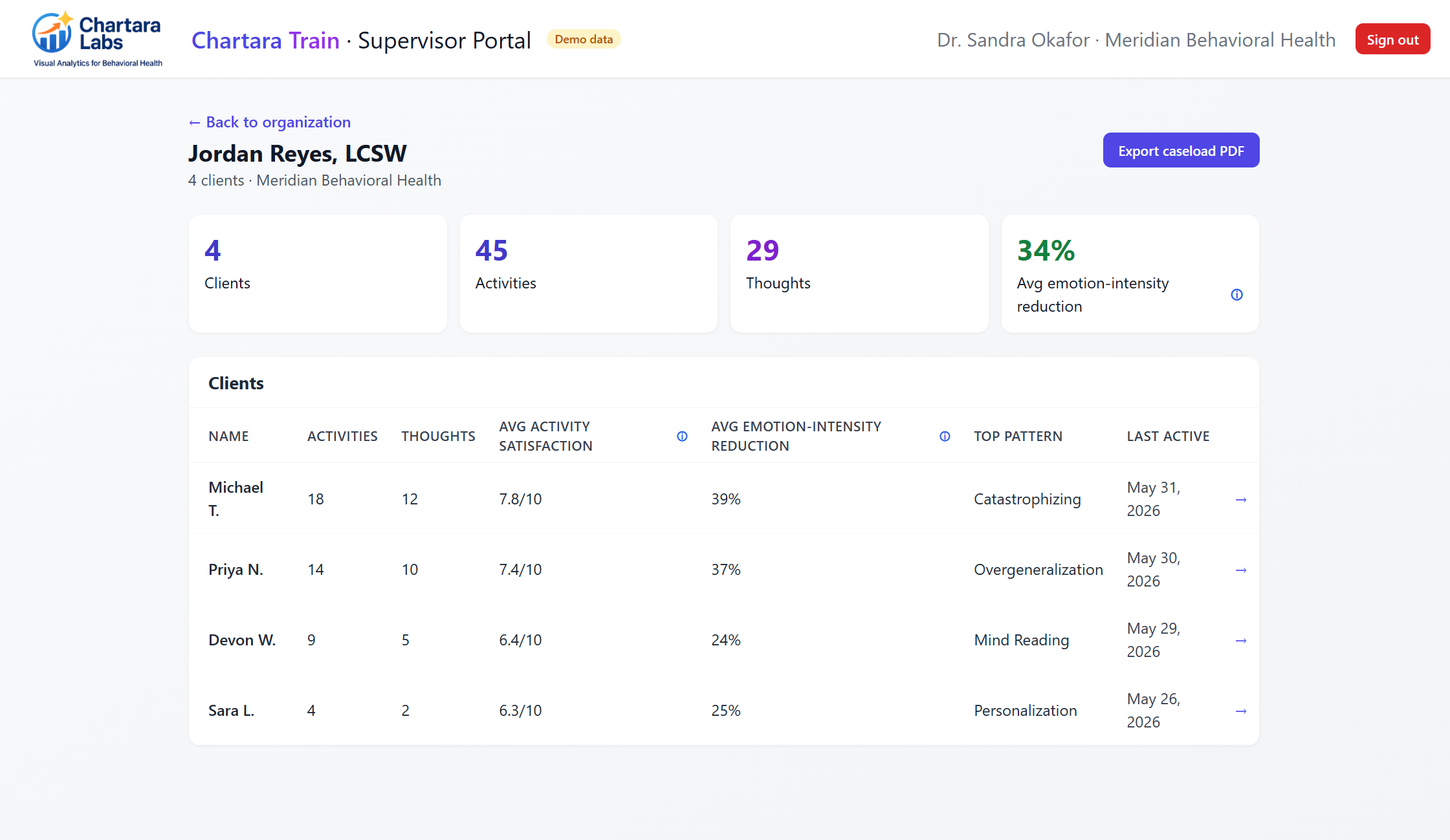Sign out of the portal
Image resolution: width=1450 pixels, height=840 pixels.
point(1392,39)
